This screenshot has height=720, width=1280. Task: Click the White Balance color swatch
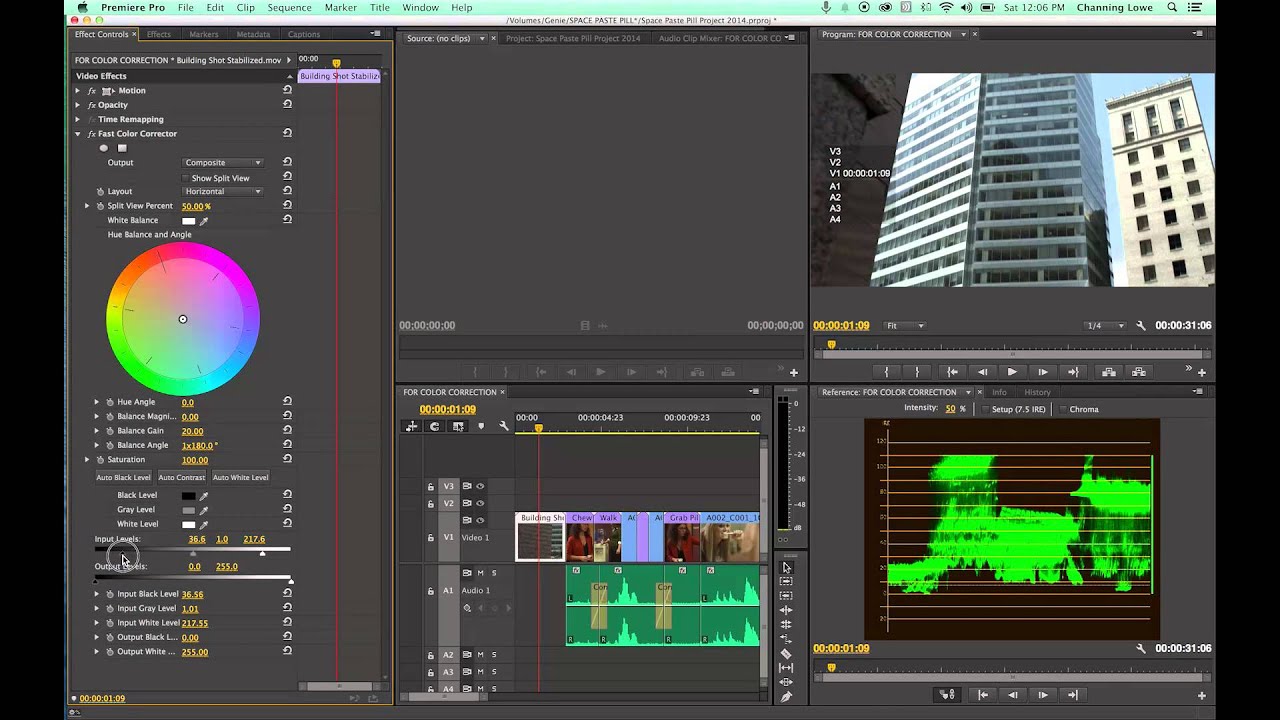[x=188, y=220]
